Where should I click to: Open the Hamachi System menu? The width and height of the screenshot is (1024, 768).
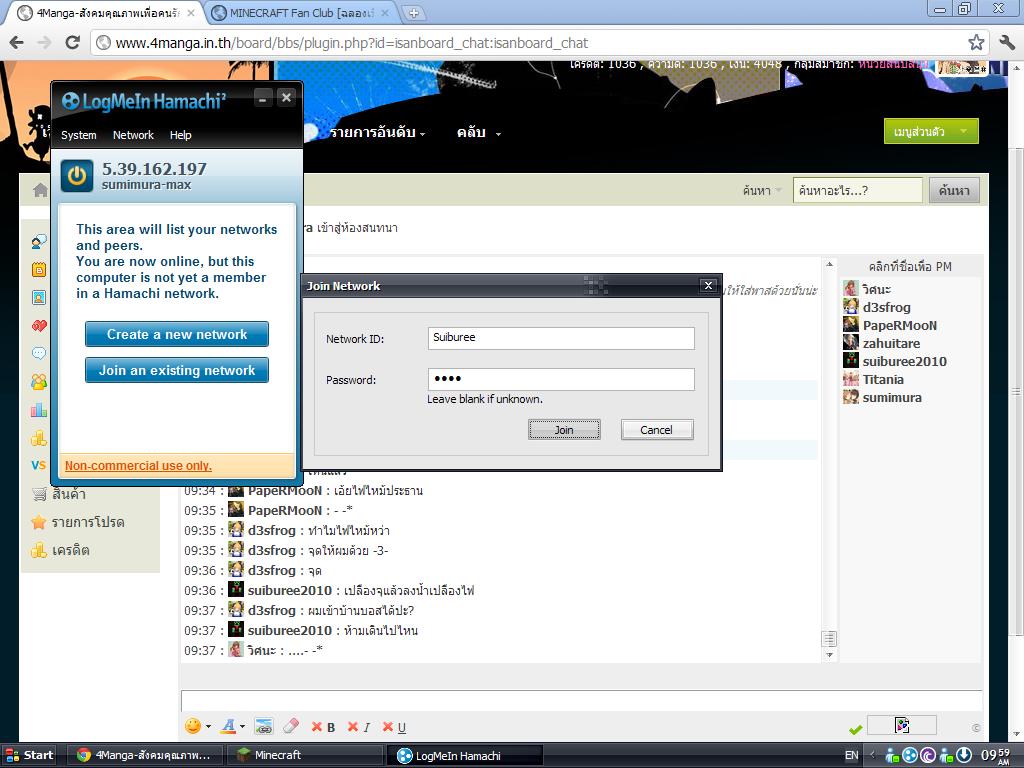pyautogui.click(x=78, y=135)
